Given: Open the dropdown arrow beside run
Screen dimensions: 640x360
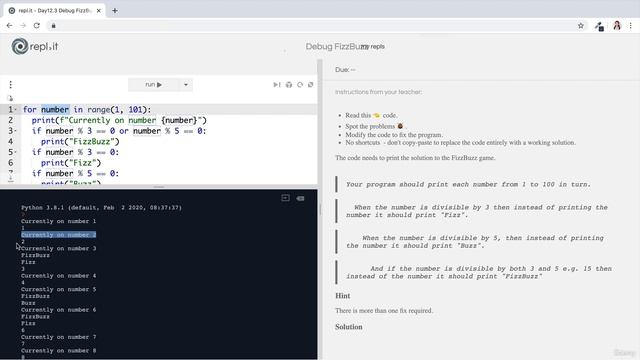Looking at the screenshot, I should coord(186,84).
